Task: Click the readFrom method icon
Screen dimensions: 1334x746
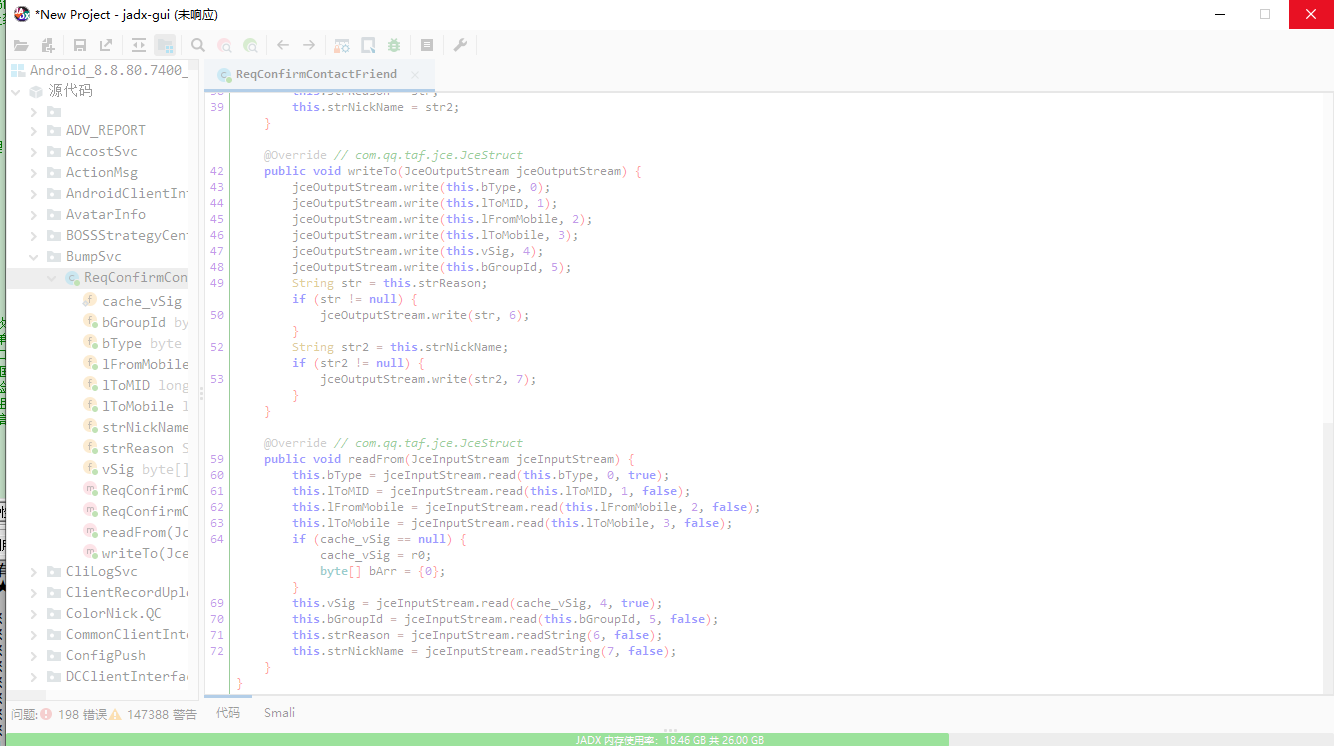Action: (x=90, y=532)
